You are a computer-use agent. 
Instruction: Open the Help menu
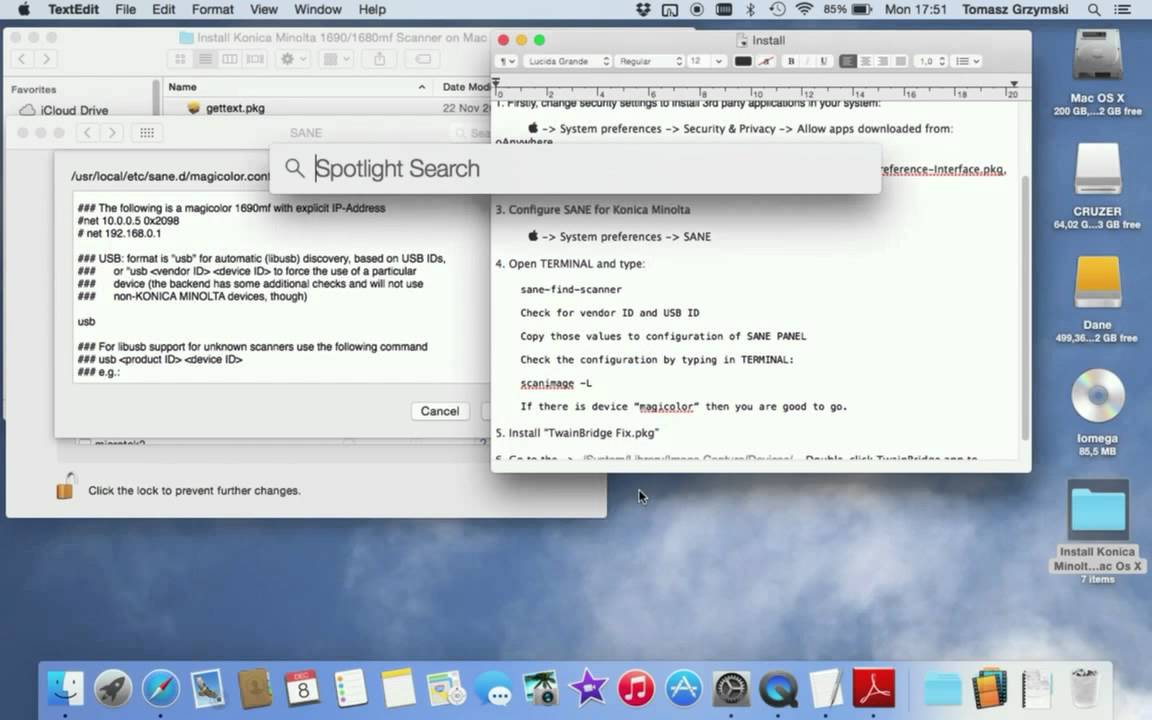372,10
